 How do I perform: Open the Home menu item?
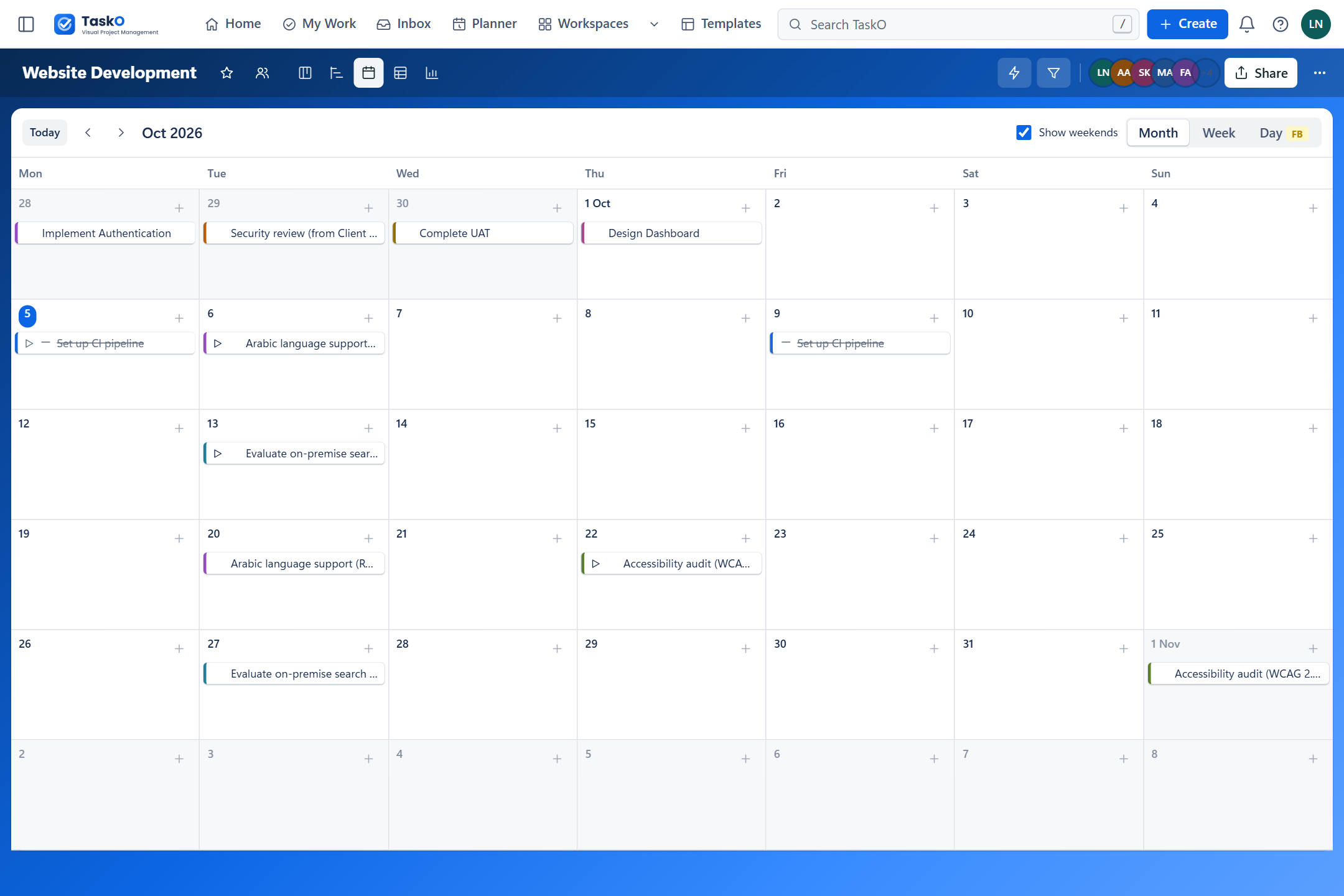[233, 24]
